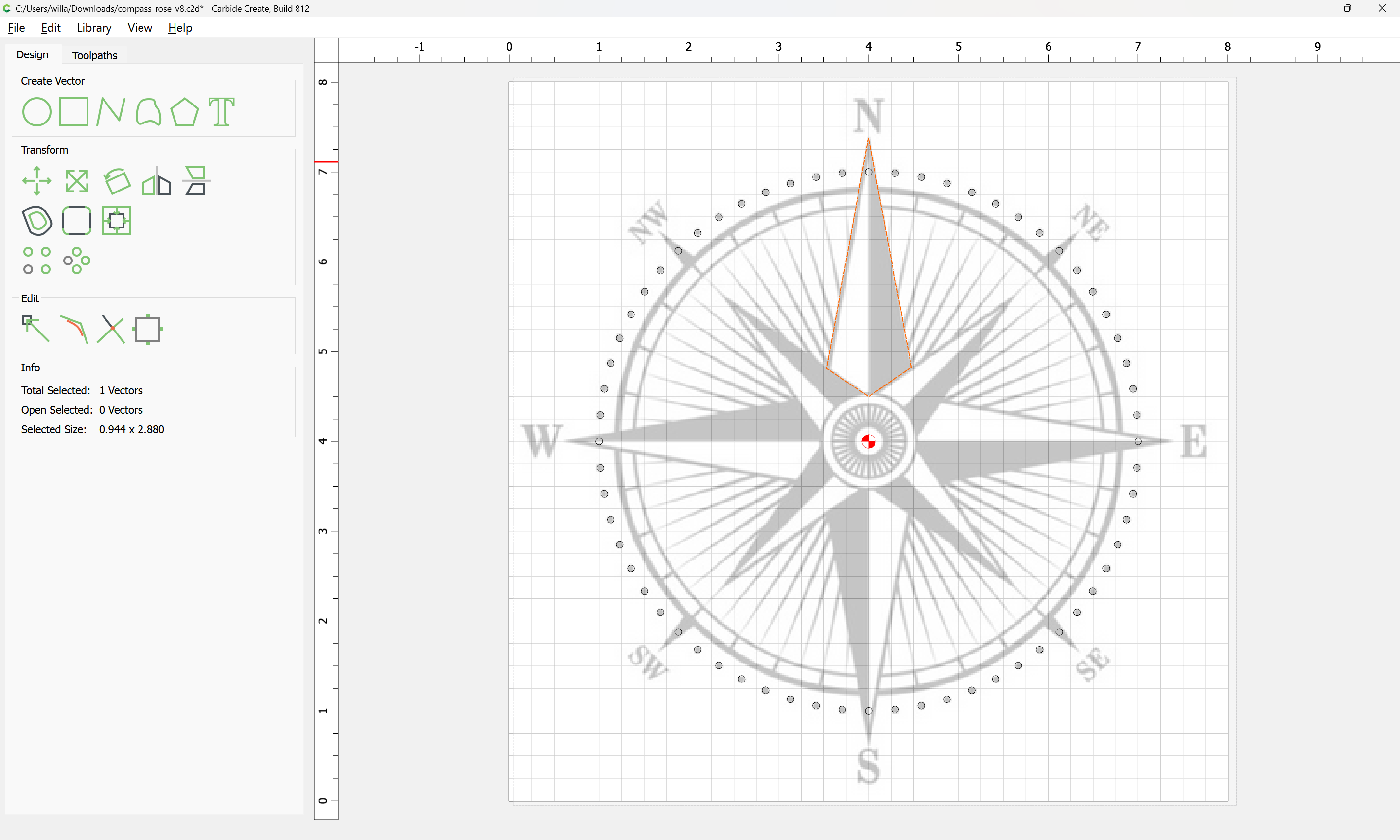Click the Mirror transform tool
1400x840 pixels.
pyautogui.click(x=156, y=181)
